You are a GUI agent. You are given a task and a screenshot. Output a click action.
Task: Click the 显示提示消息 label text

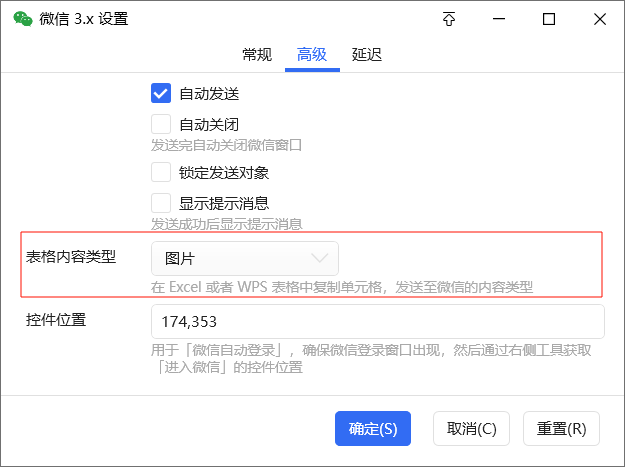tap(224, 204)
